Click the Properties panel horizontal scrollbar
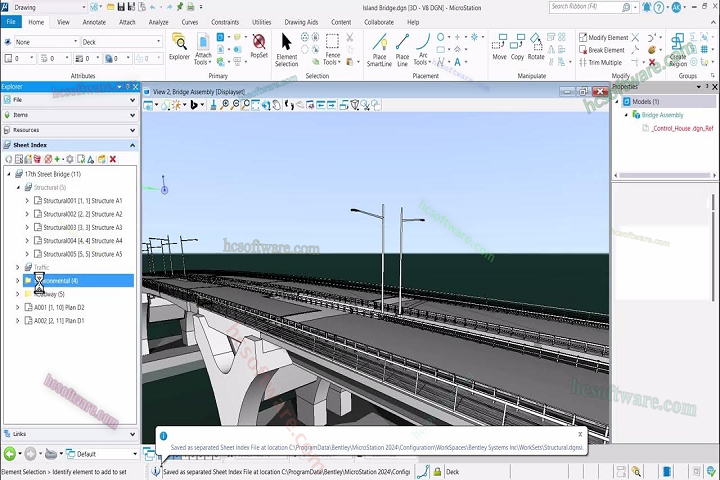 [665, 175]
